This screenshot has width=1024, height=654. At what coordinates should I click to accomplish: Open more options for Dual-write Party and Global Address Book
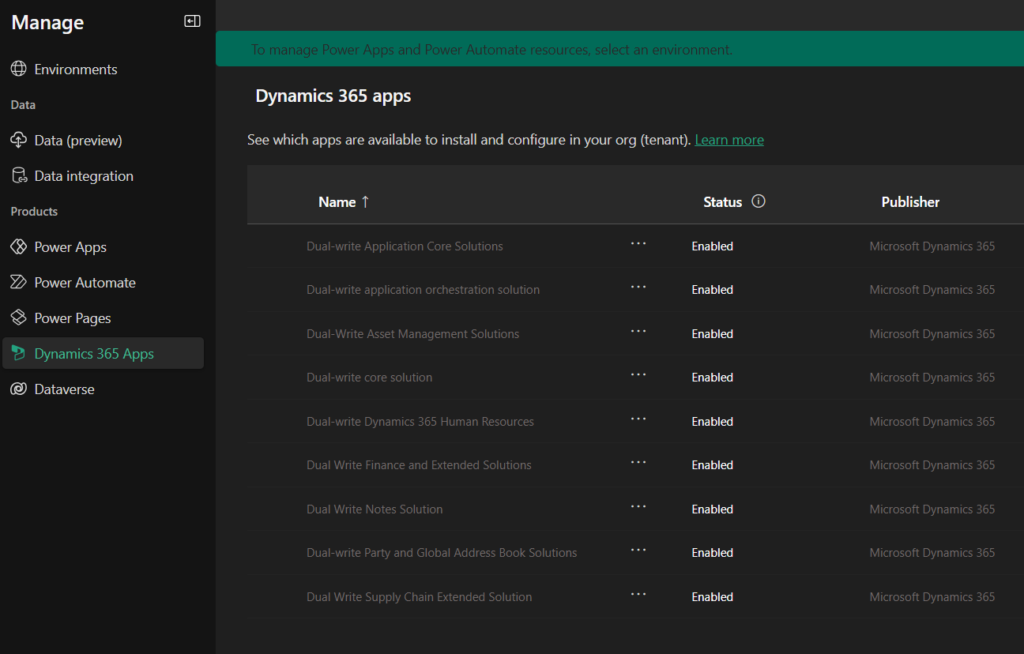(x=638, y=551)
